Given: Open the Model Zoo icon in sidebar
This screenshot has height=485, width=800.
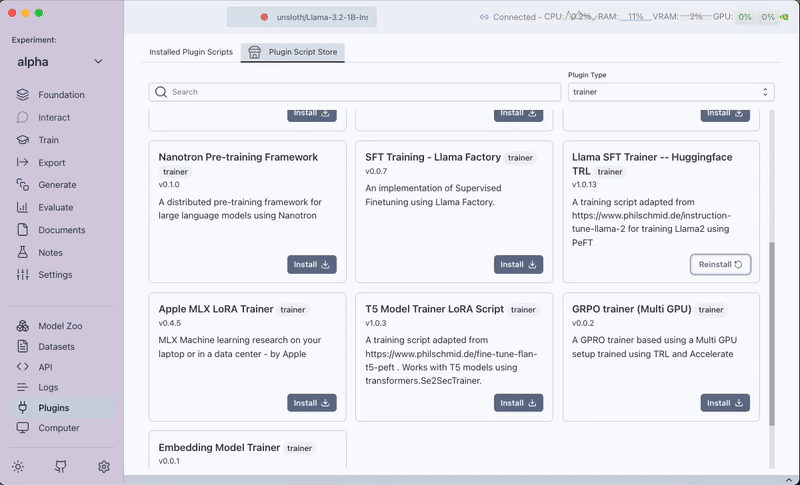Looking at the screenshot, I should tap(22, 326).
